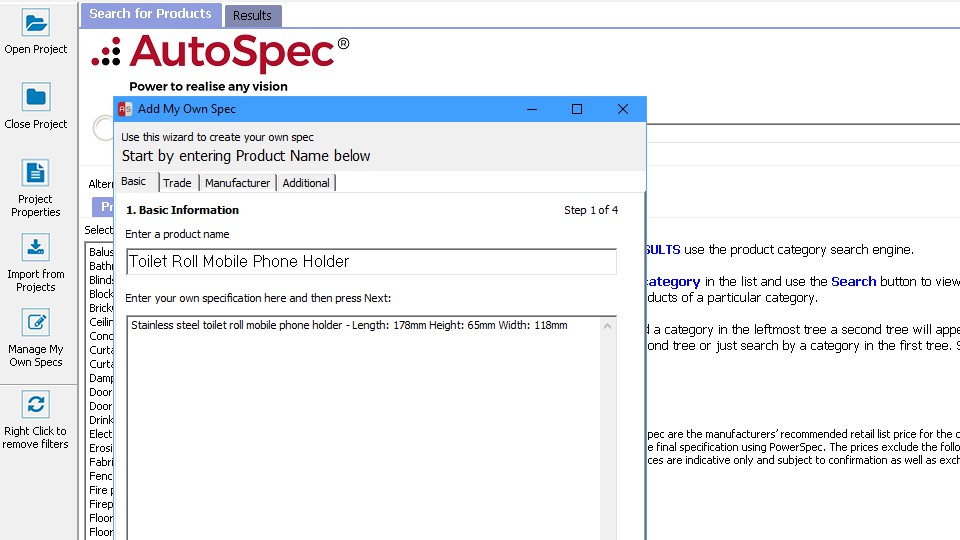Viewport: 960px width, 540px height.
Task: Switch to the Results tab
Action: point(252,15)
